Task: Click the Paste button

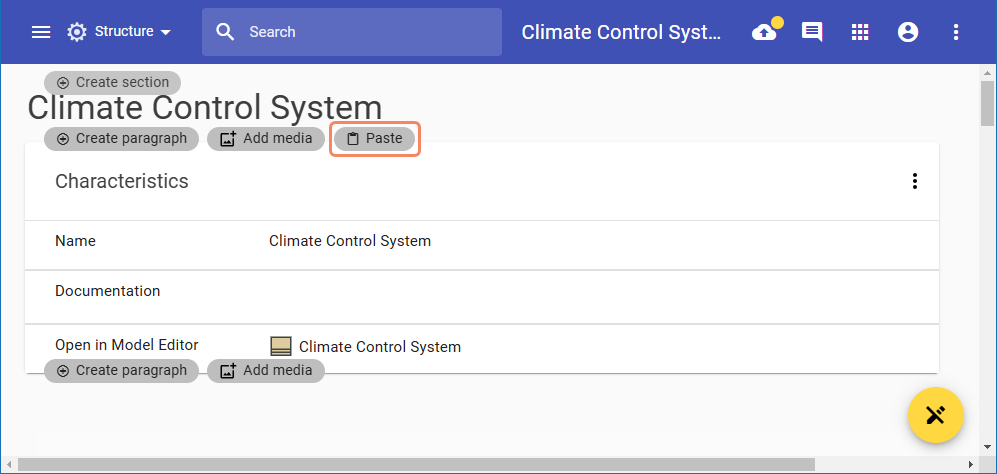Action: click(x=374, y=139)
